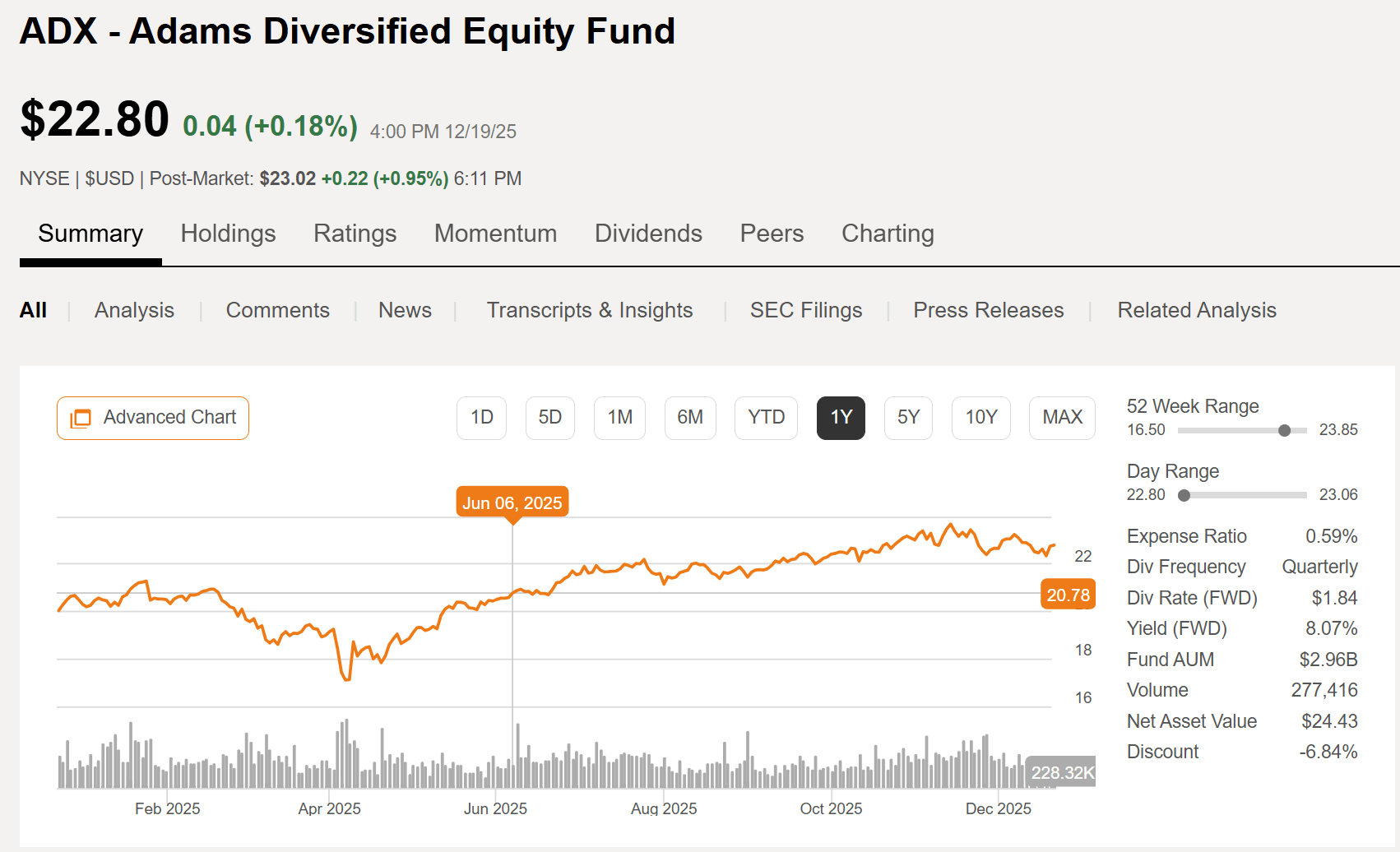This screenshot has width=1400, height=852.
Task: Open the Holdings tab
Action: coord(228,234)
